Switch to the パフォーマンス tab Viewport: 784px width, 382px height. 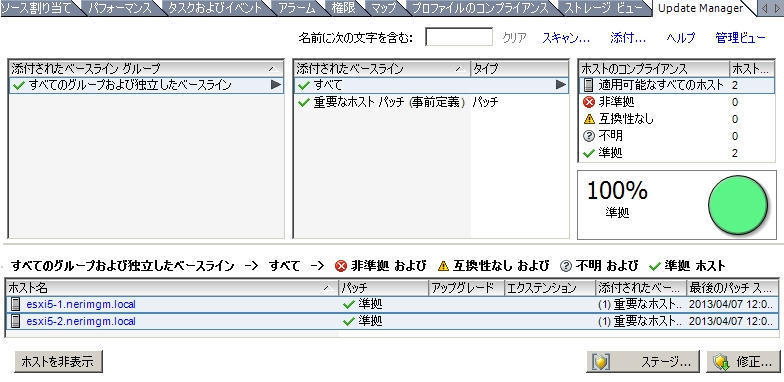click(x=120, y=8)
